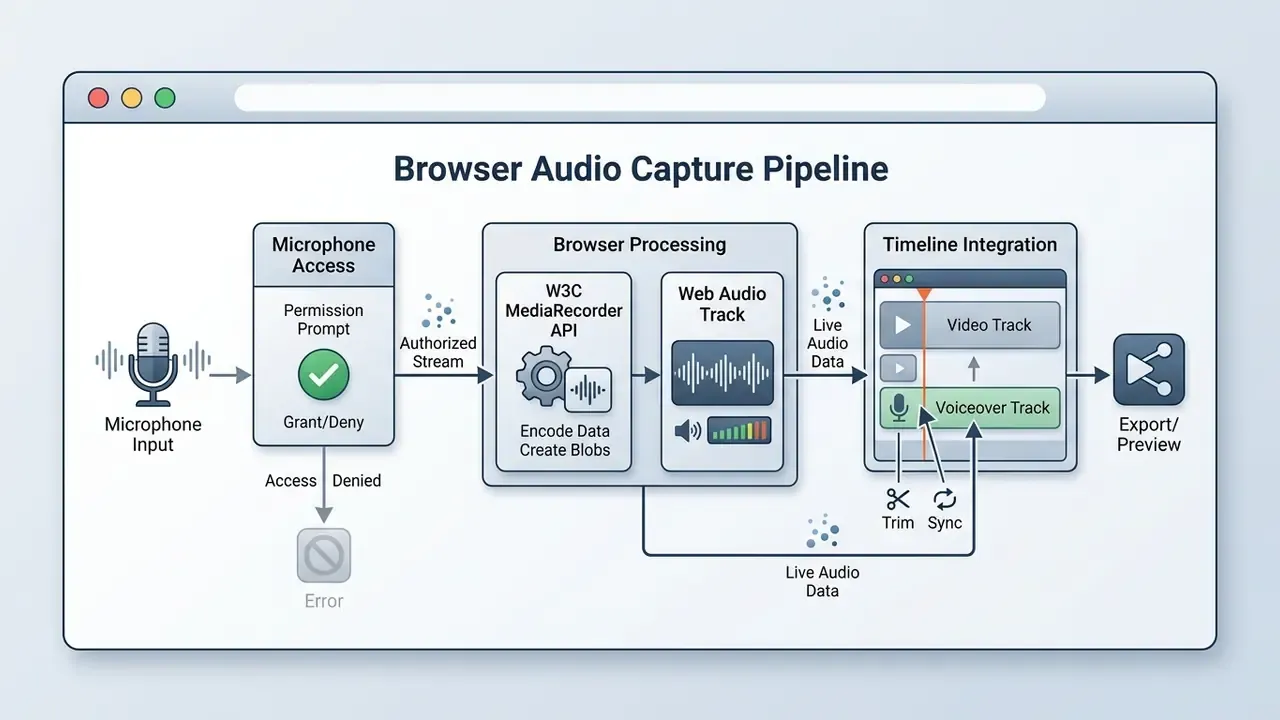1280x720 pixels.
Task: Click the "Live Audio Data" label beside Web Audio Track
Action: click(827, 343)
